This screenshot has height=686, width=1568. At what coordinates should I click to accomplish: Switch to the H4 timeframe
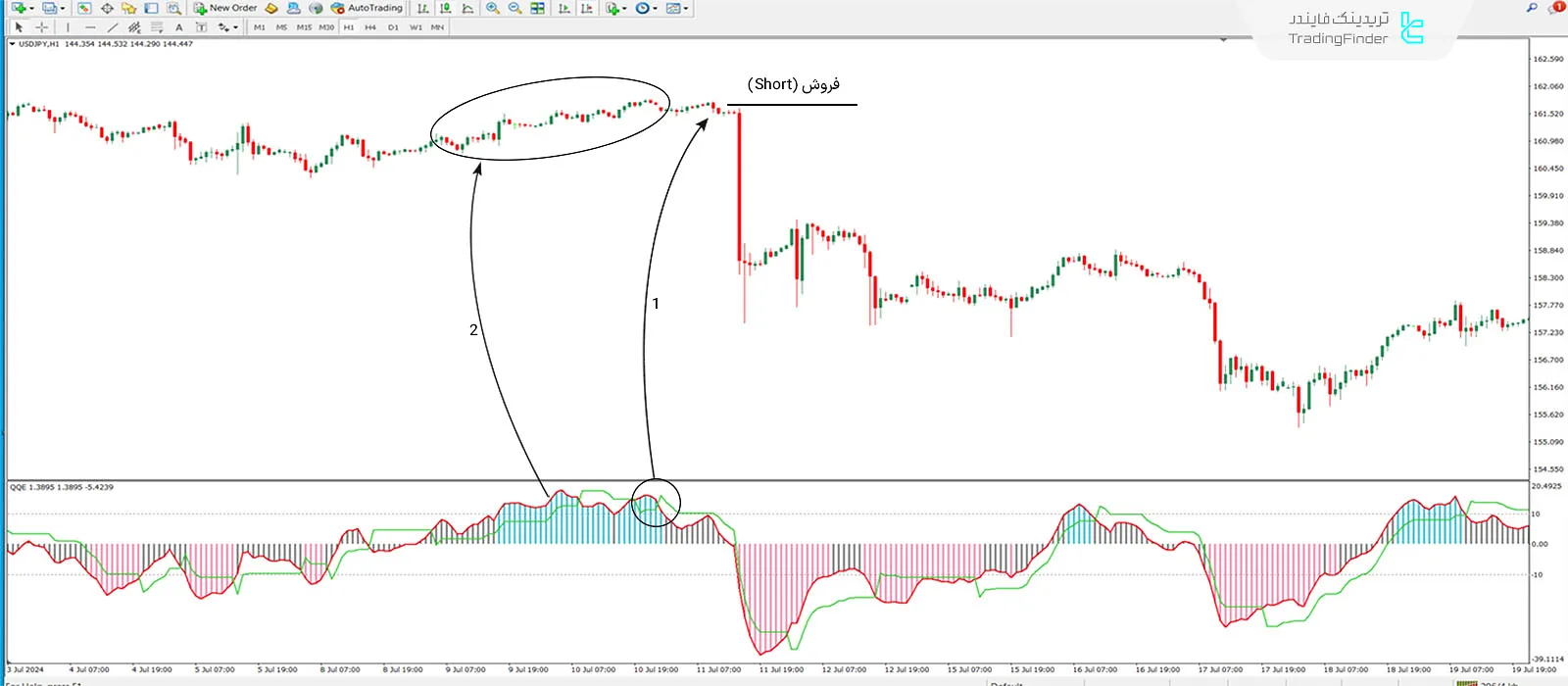pyautogui.click(x=370, y=27)
